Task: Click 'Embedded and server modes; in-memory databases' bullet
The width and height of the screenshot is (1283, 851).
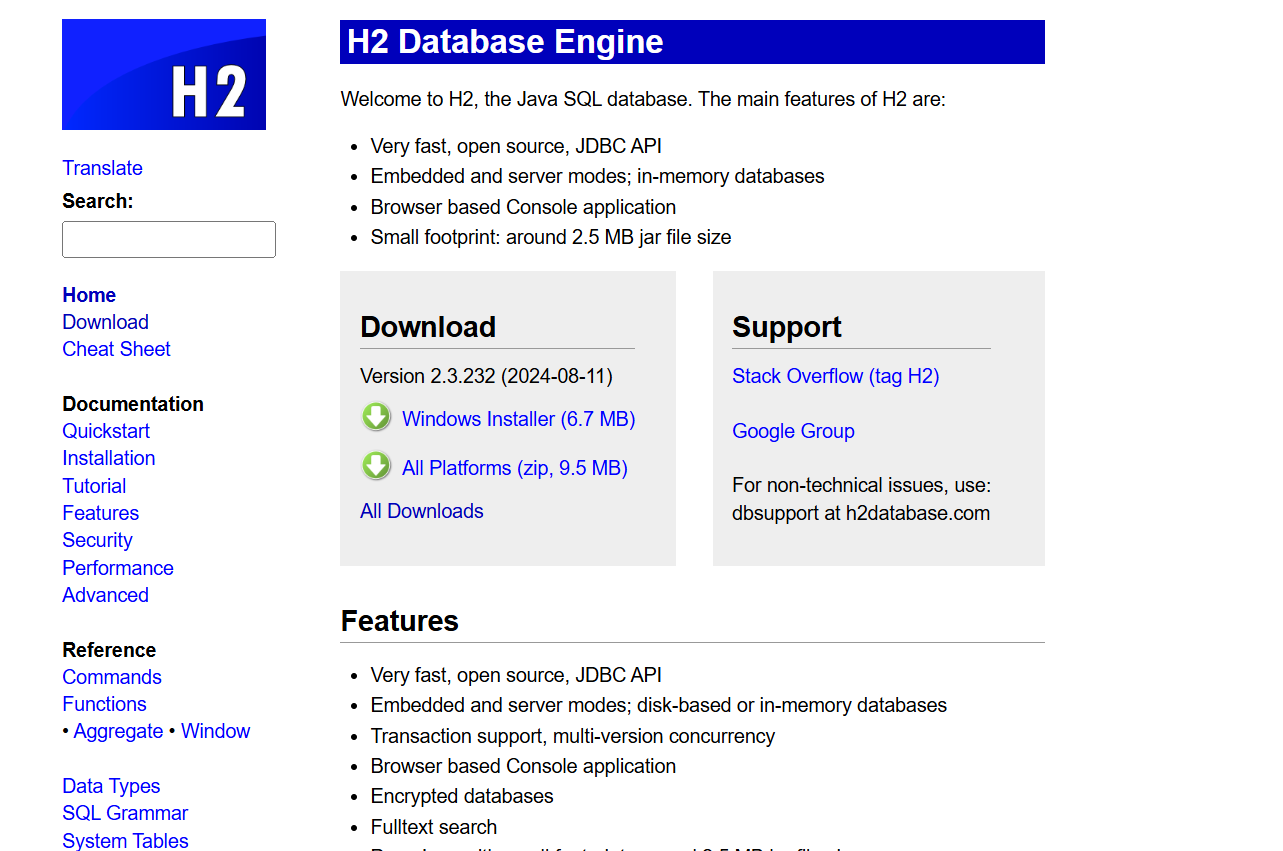Action: pyautogui.click(x=597, y=176)
